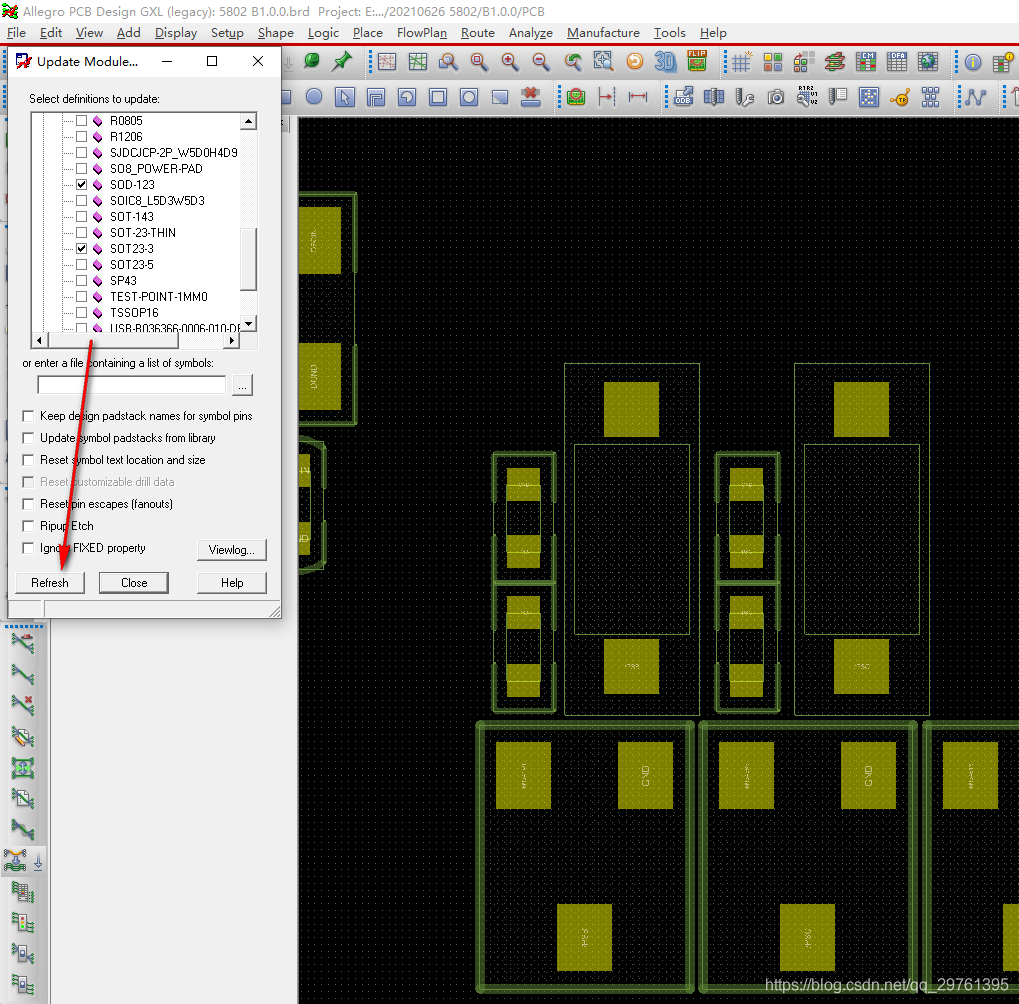Click the blue info toolbar icon
This screenshot has width=1019, height=1004.
click(973, 62)
